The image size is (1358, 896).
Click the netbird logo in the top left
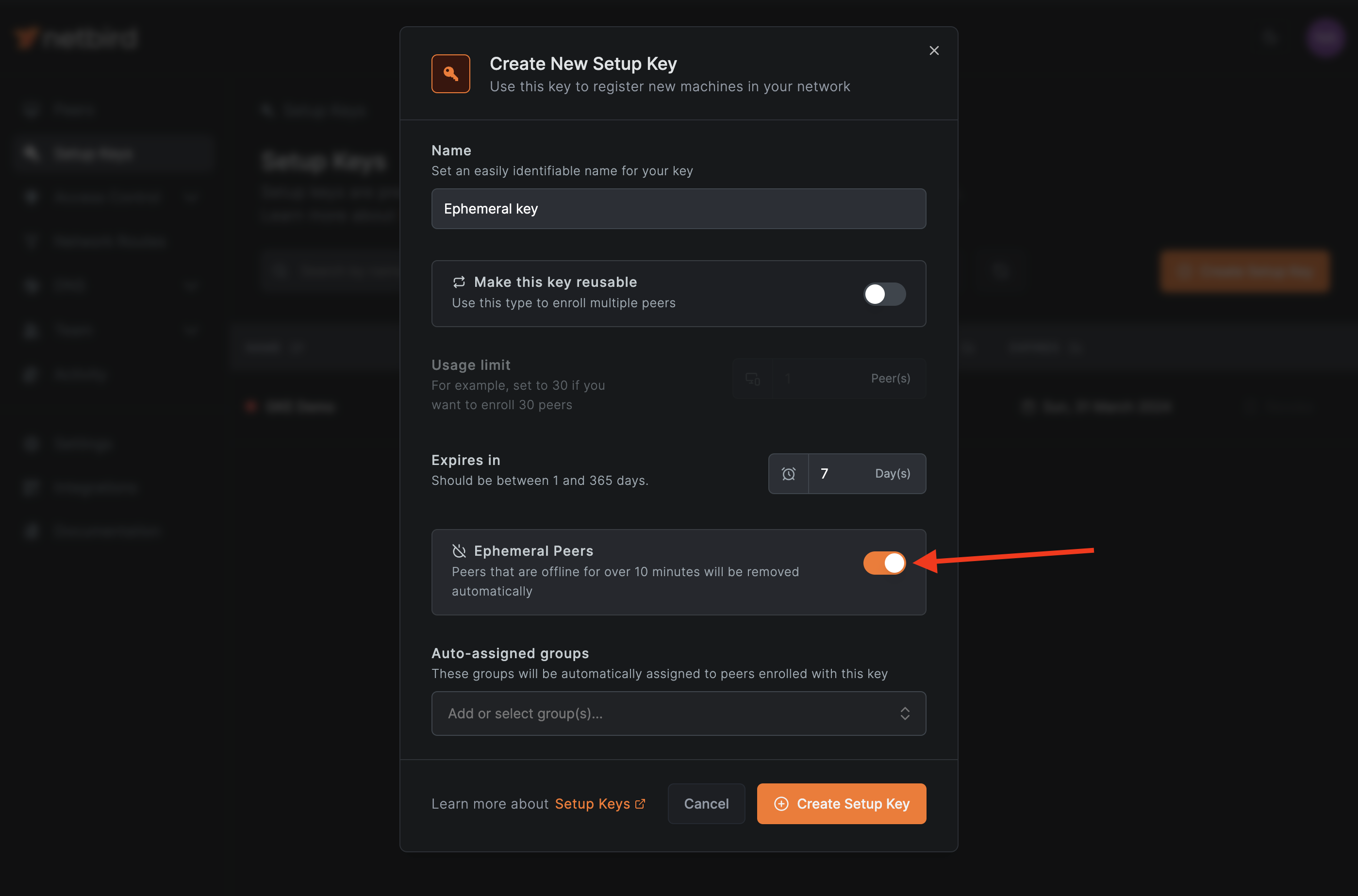pos(75,38)
